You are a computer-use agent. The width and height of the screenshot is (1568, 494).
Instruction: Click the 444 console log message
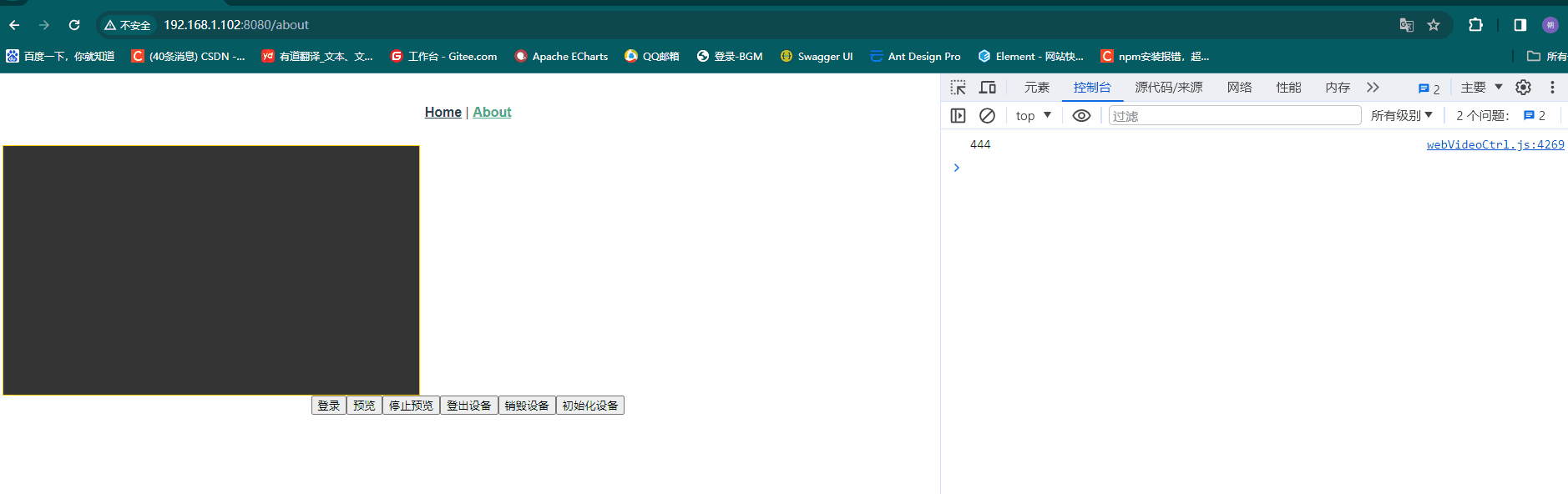tap(980, 144)
